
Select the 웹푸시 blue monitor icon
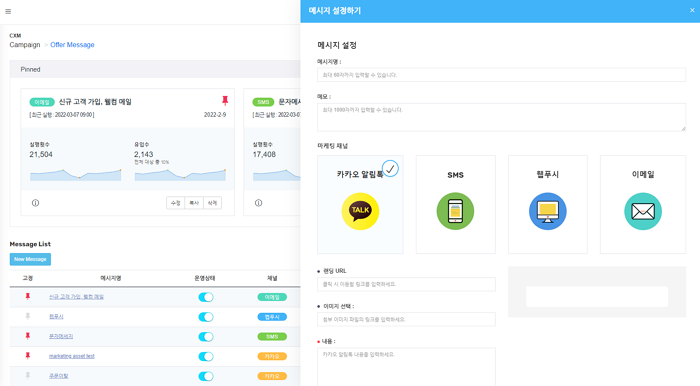548,211
